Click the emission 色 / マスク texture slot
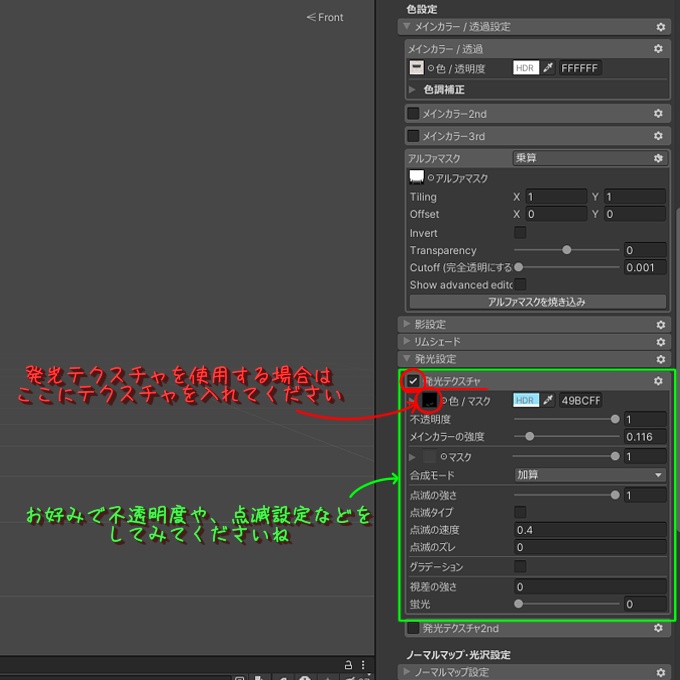Viewport: 680px width, 680px height. pyautogui.click(x=429, y=400)
